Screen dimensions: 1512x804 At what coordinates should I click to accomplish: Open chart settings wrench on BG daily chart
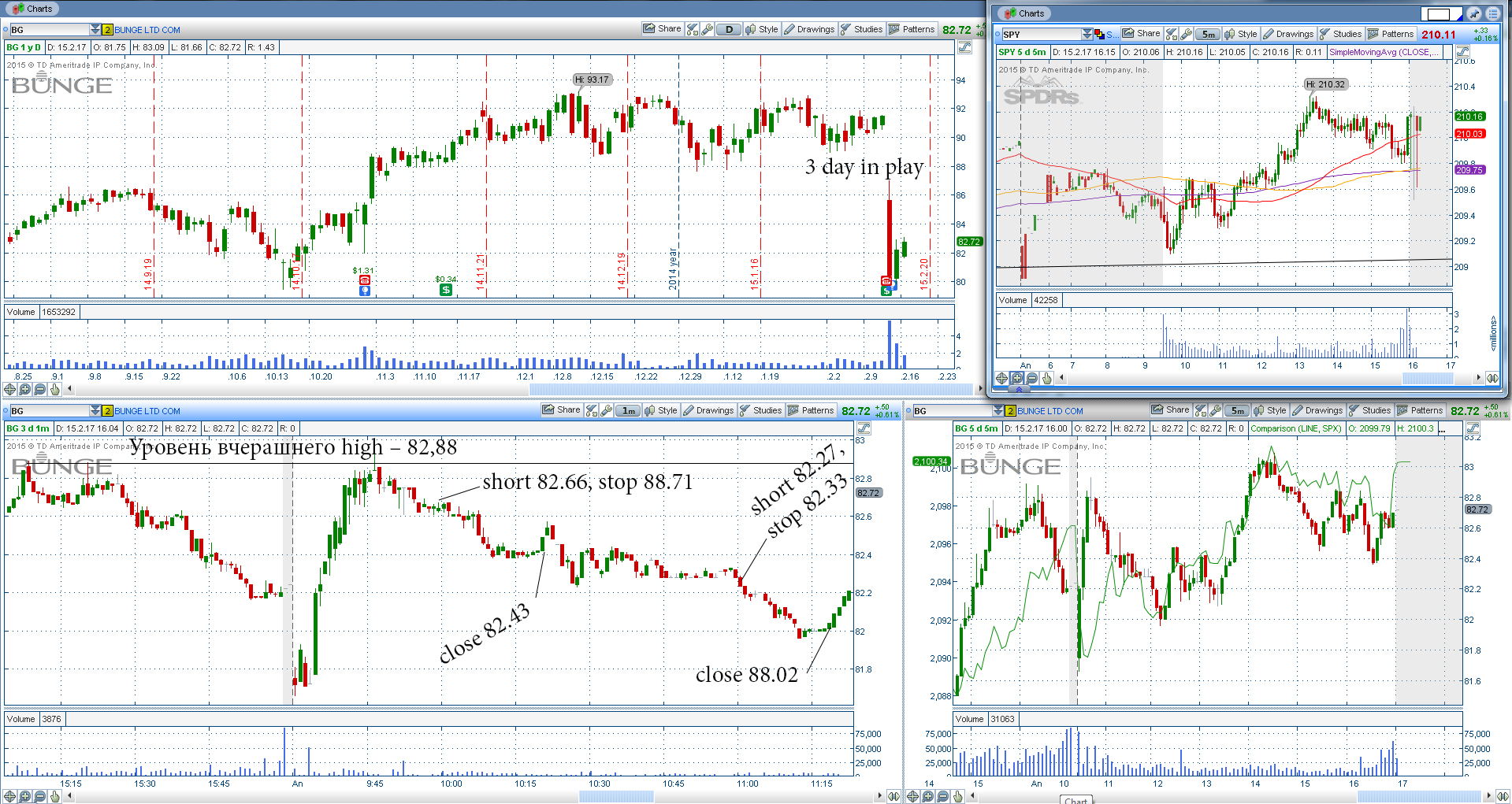click(707, 29)
